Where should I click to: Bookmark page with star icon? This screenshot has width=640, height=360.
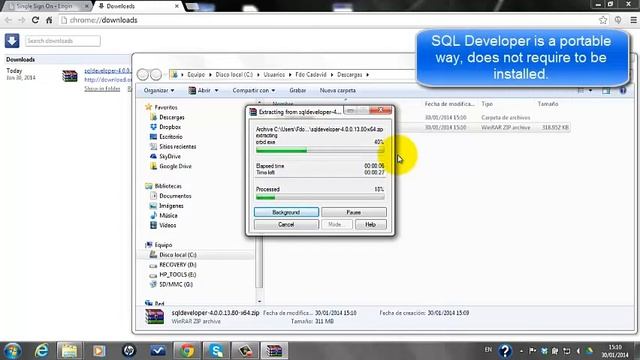[x=603, y=20]
